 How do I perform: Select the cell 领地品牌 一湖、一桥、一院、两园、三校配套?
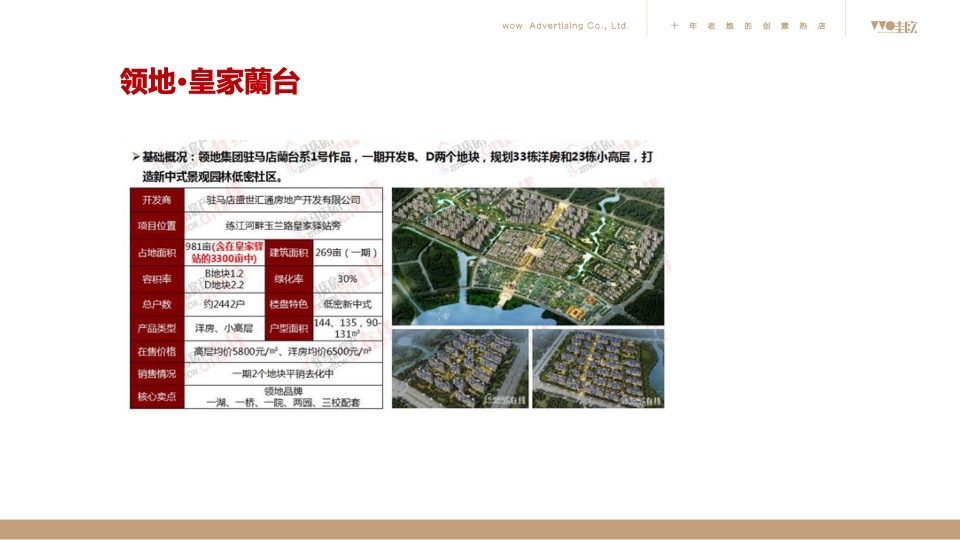point(283,397)
